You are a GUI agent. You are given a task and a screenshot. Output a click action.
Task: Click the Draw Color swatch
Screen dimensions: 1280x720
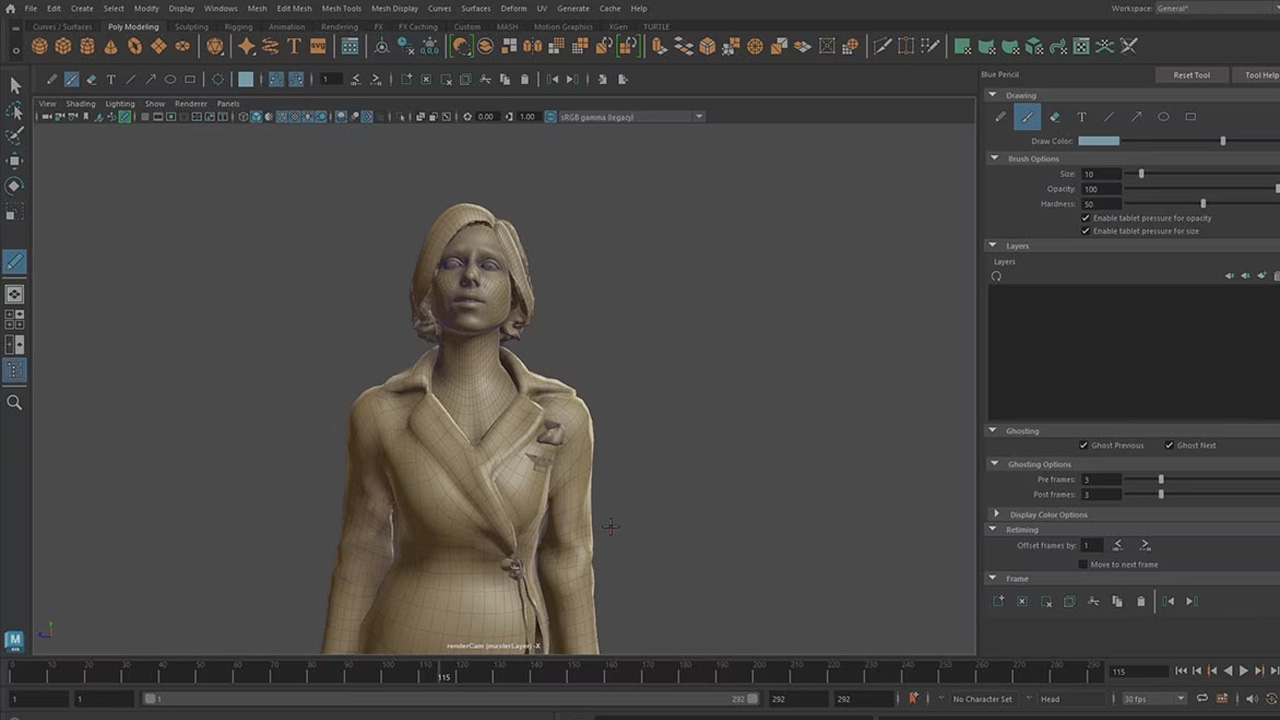(x=1098, y=140)
